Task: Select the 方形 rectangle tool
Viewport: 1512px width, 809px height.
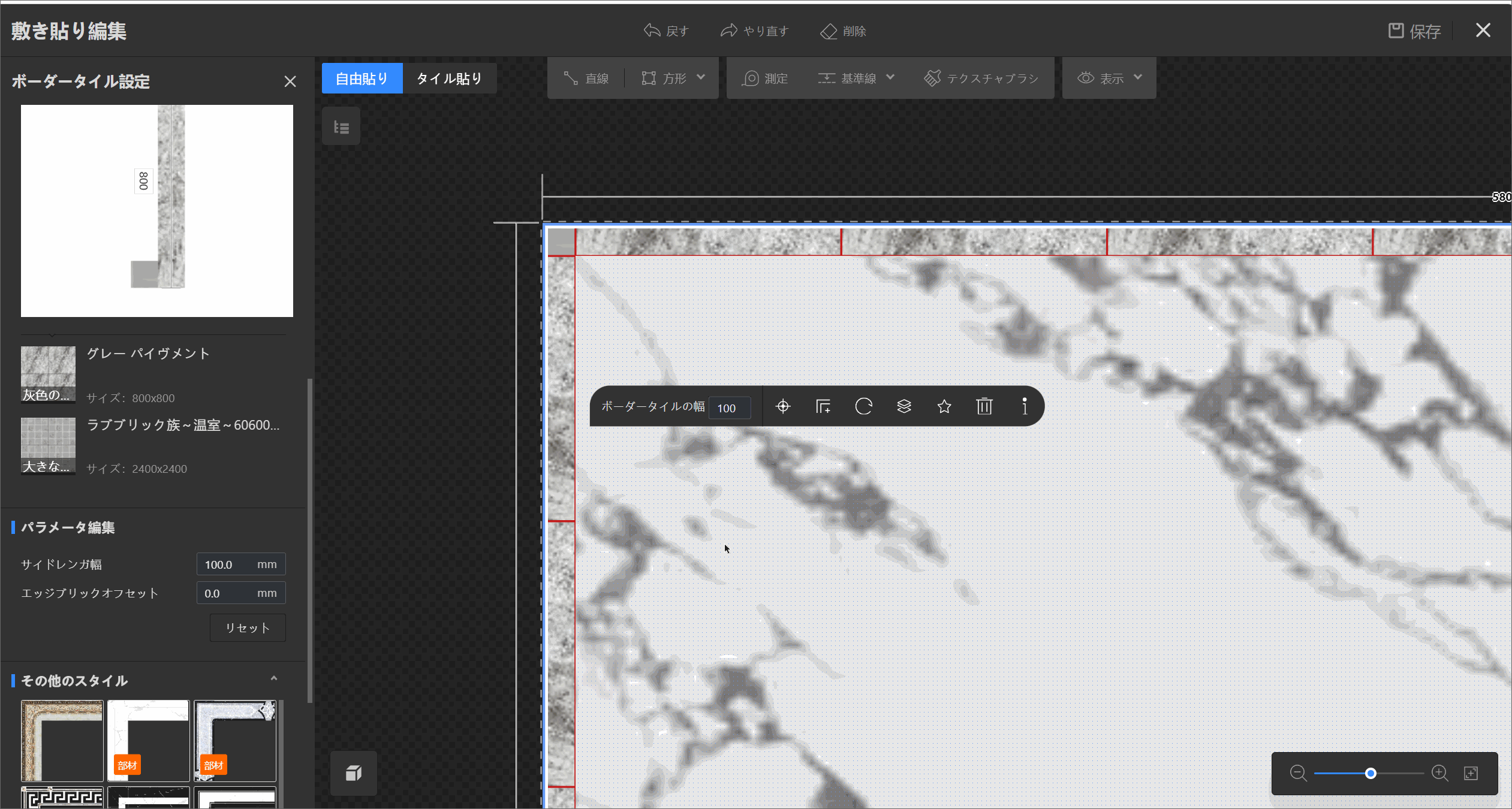Action: [664, 79]
